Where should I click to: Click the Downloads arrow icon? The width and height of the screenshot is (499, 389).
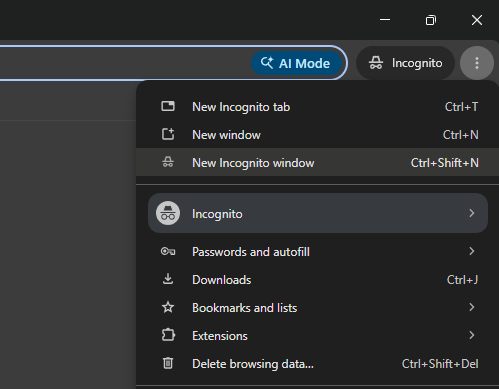168,279
